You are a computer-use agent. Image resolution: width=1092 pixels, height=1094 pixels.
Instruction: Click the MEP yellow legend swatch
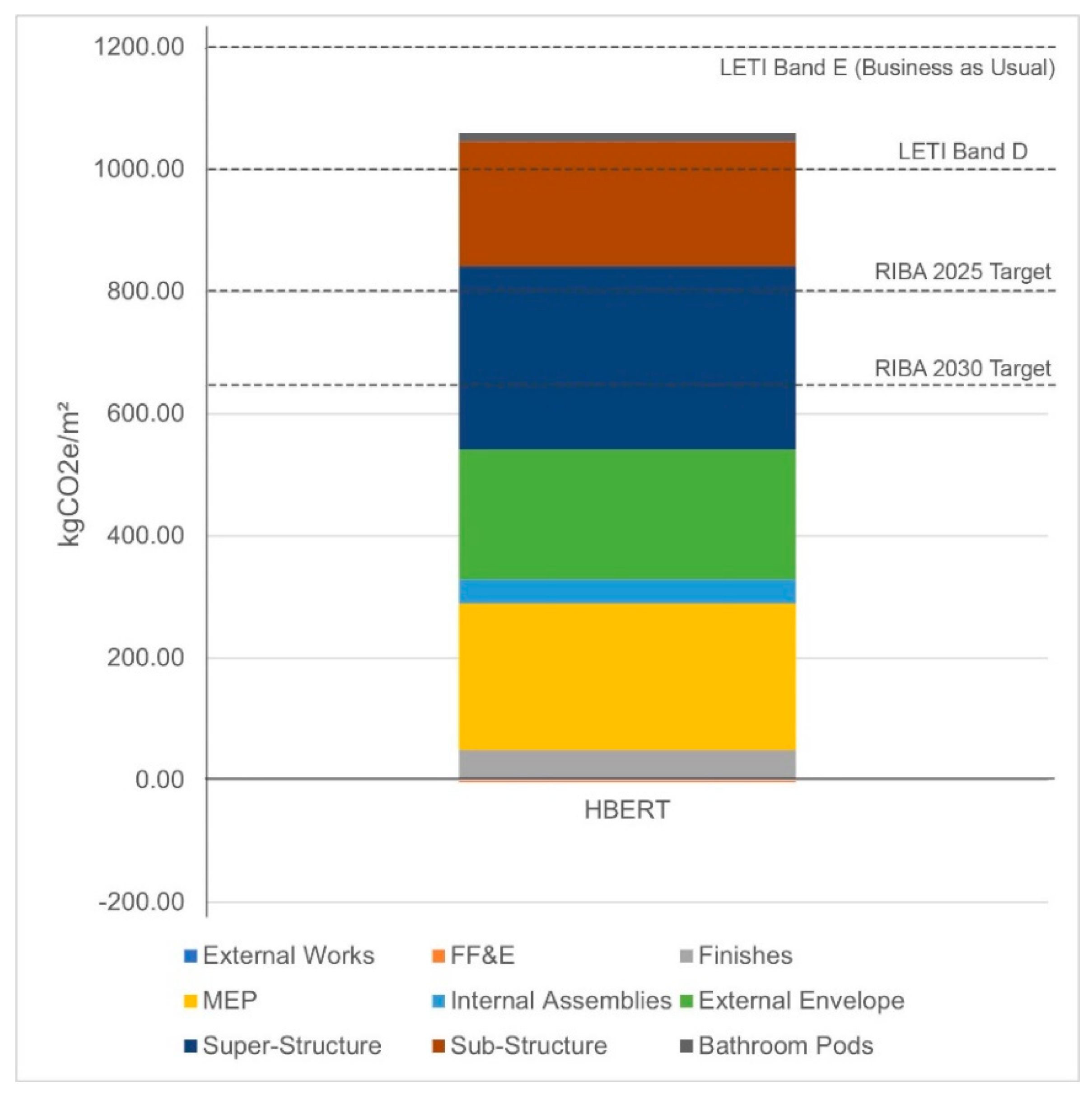pos(191,1001)
